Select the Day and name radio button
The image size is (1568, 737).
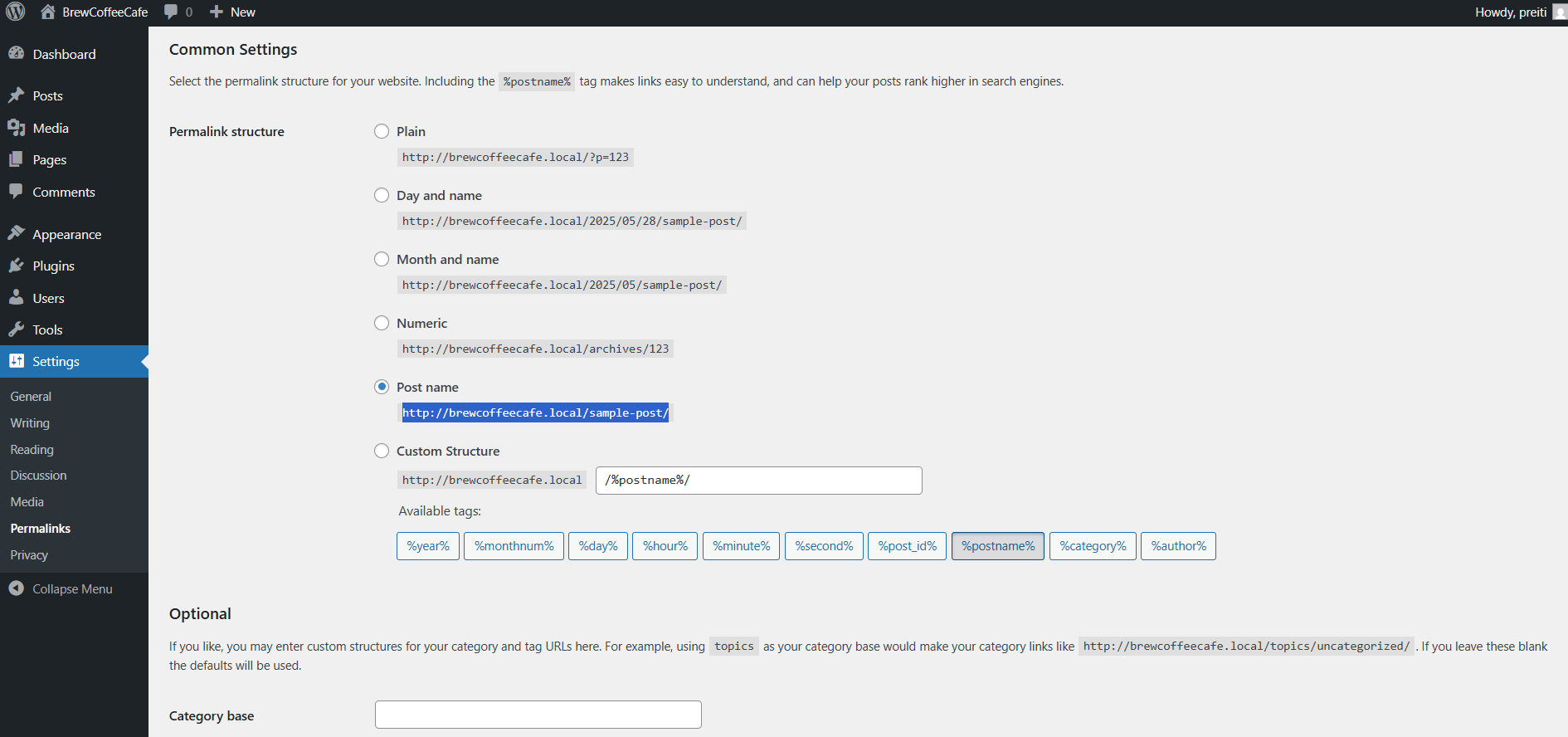(382, 195)
